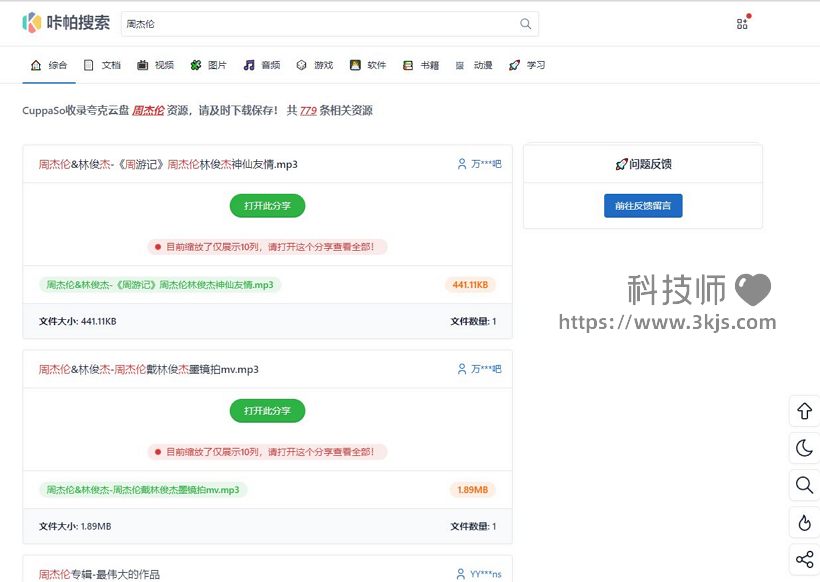Viewport: 820px width, 582px height.
Task: Click the clover icon beside 图片
Action: [196, 65]
